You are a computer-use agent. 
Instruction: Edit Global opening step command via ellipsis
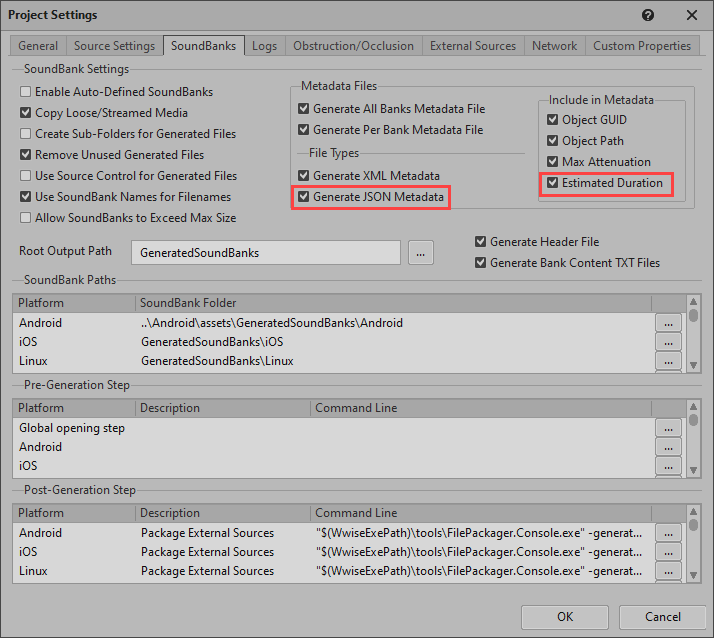pyautogui.click(x=669, y=428)
